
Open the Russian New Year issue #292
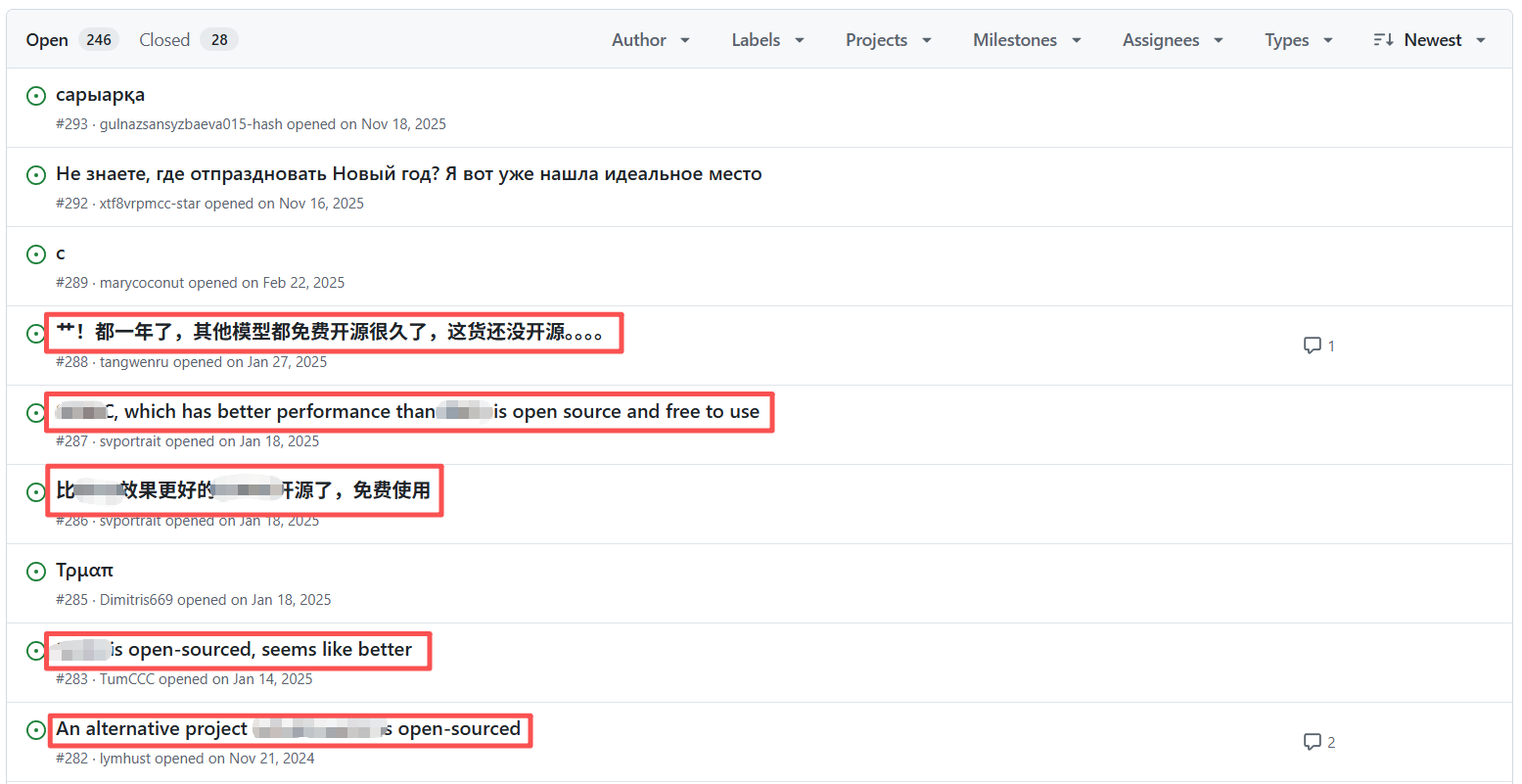pos(408,174)
